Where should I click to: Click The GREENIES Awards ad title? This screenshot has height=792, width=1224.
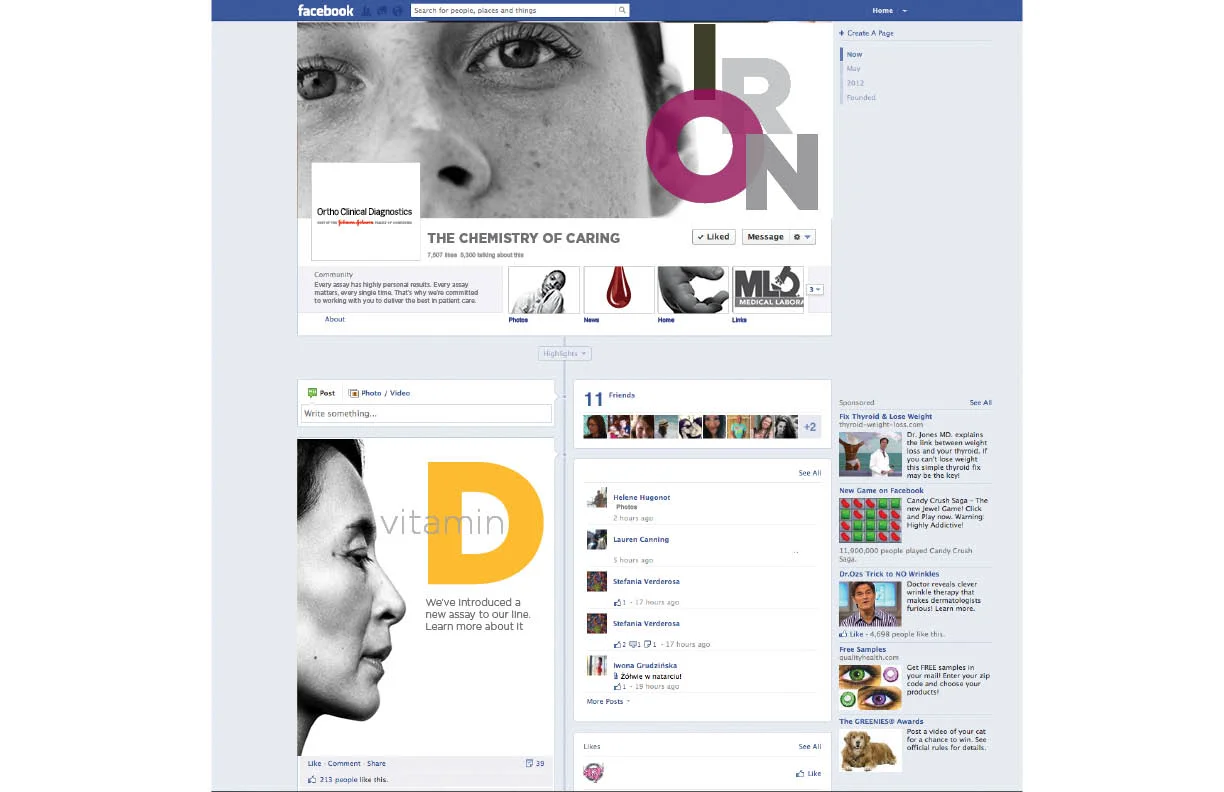tap(881, 722)
